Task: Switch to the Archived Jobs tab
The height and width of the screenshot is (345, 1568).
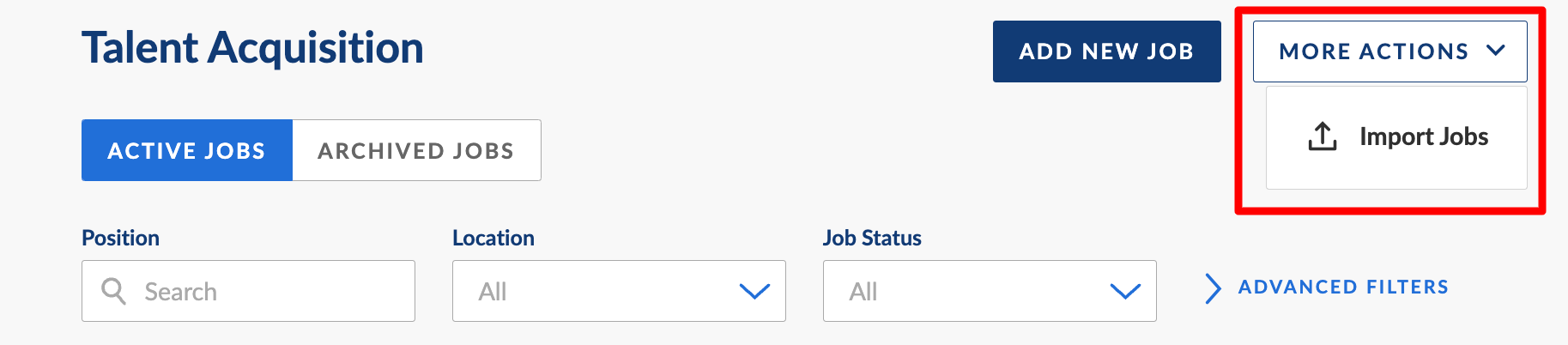Action: point(416,150)
